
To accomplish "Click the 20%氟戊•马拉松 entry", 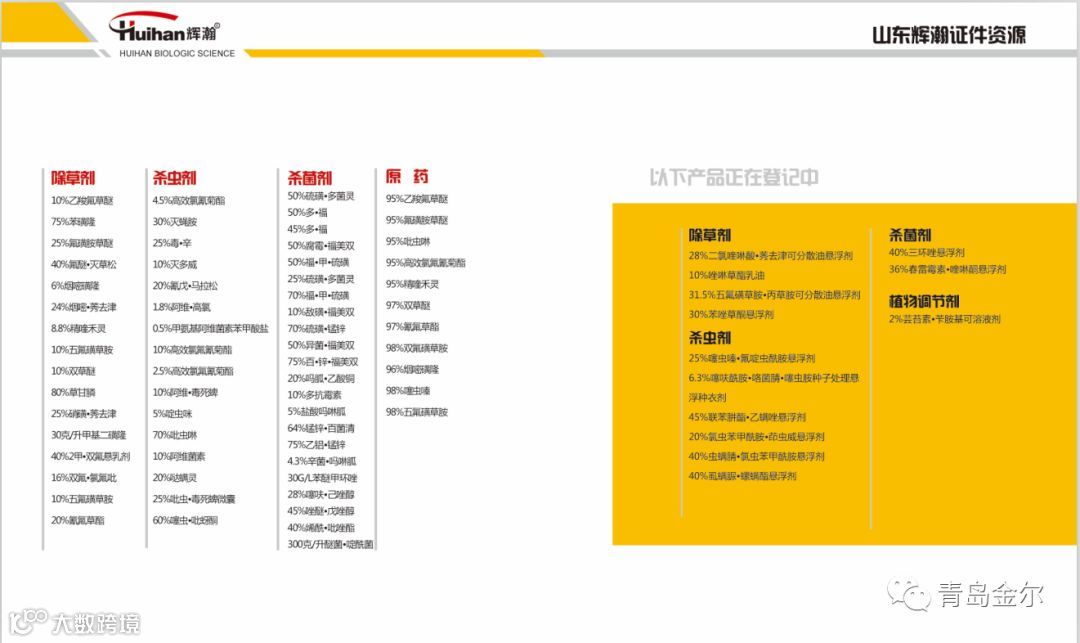I will point(185,286).
